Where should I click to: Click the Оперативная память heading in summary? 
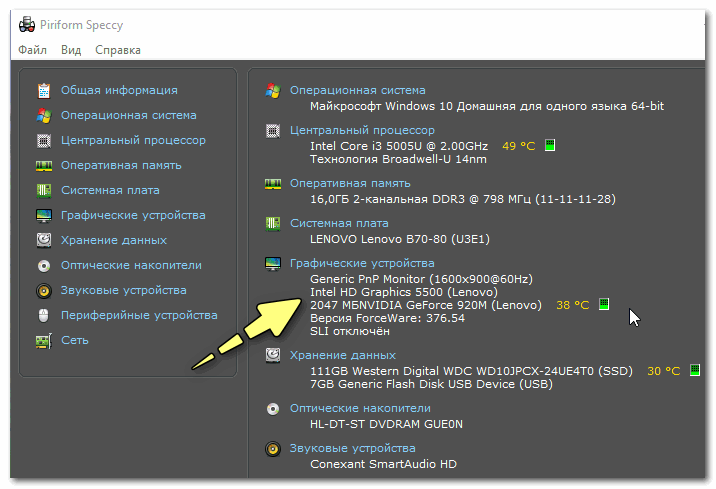pos(350,184)
